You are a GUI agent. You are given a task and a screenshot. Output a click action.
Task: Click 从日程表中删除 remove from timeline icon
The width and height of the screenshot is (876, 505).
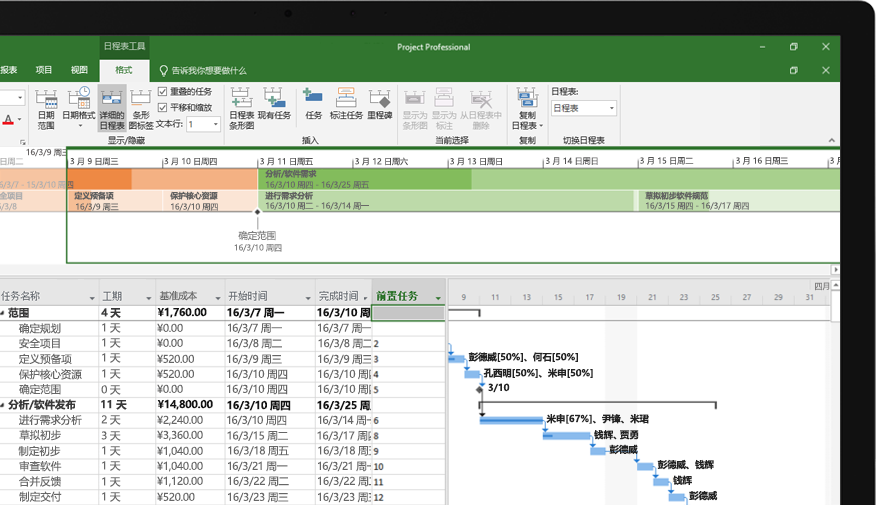point(480,97)
